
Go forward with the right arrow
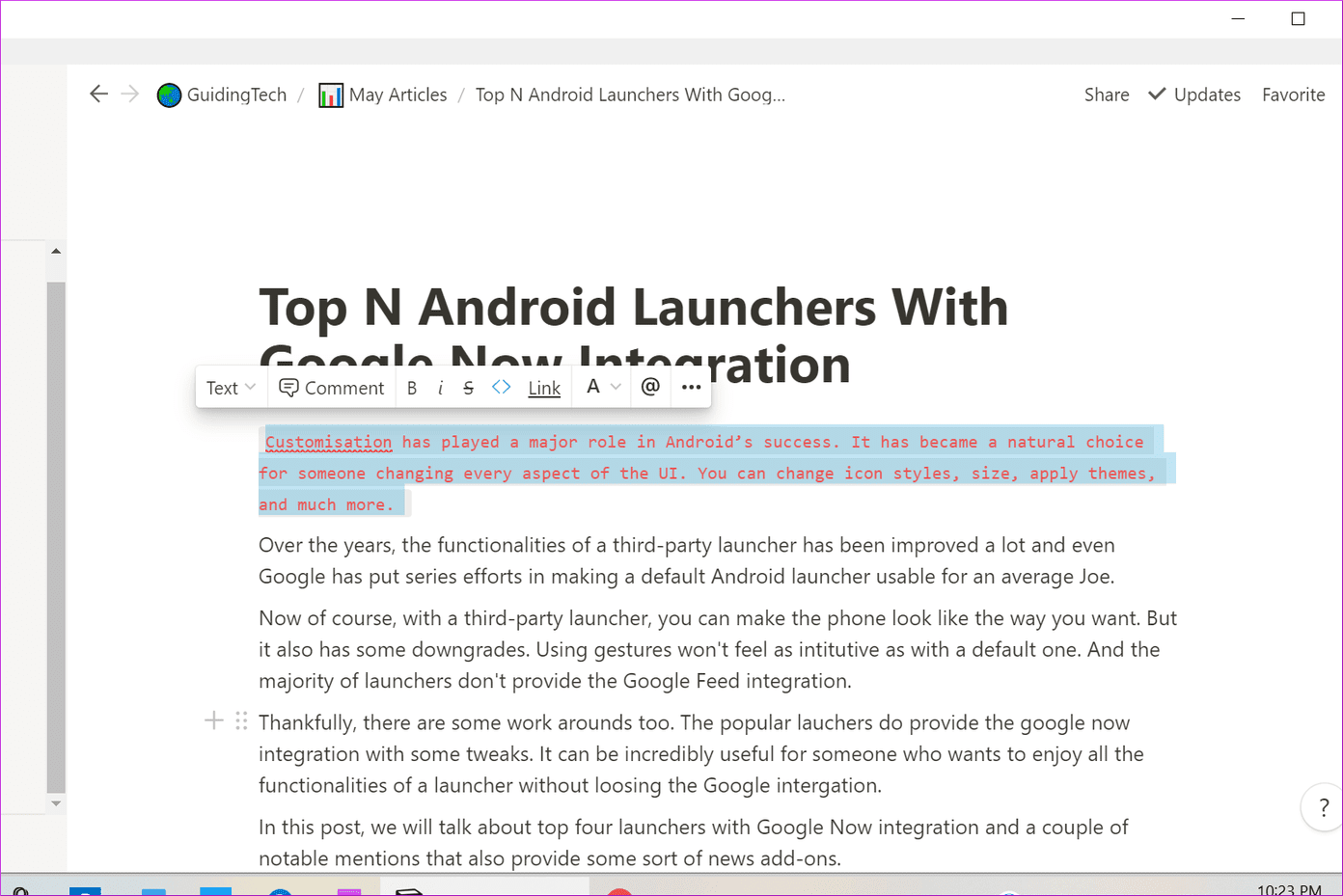[x=130, y=94]
